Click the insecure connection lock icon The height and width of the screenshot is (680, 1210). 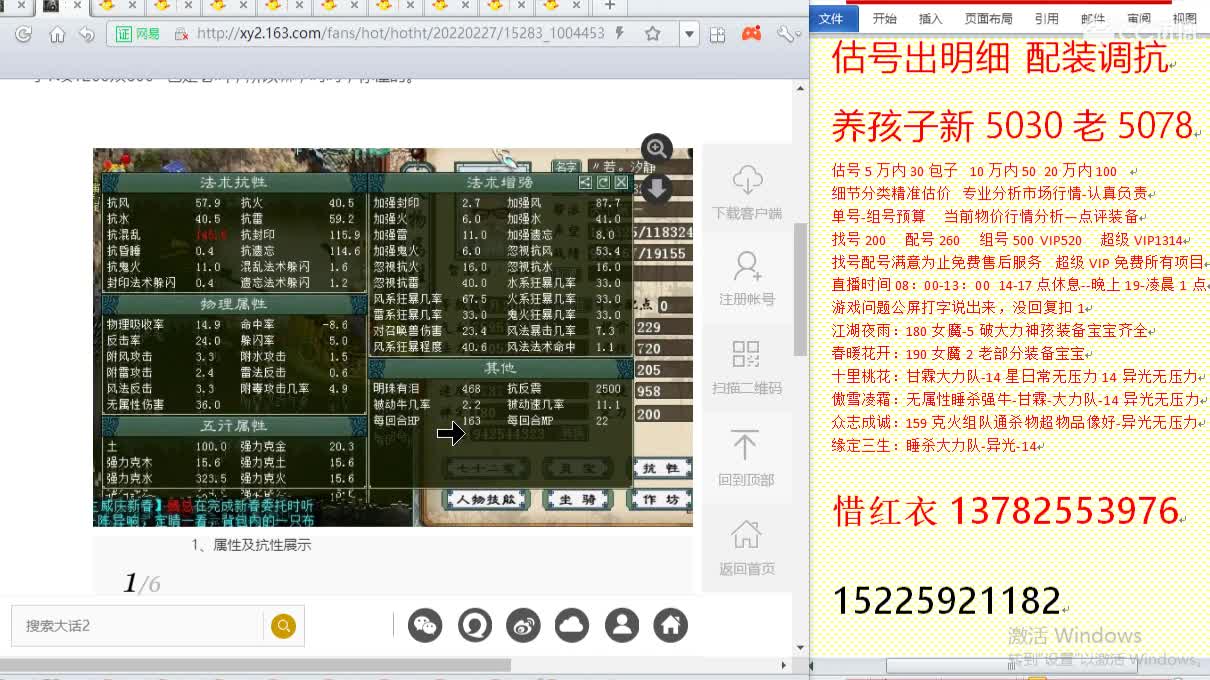pos(181,34)
